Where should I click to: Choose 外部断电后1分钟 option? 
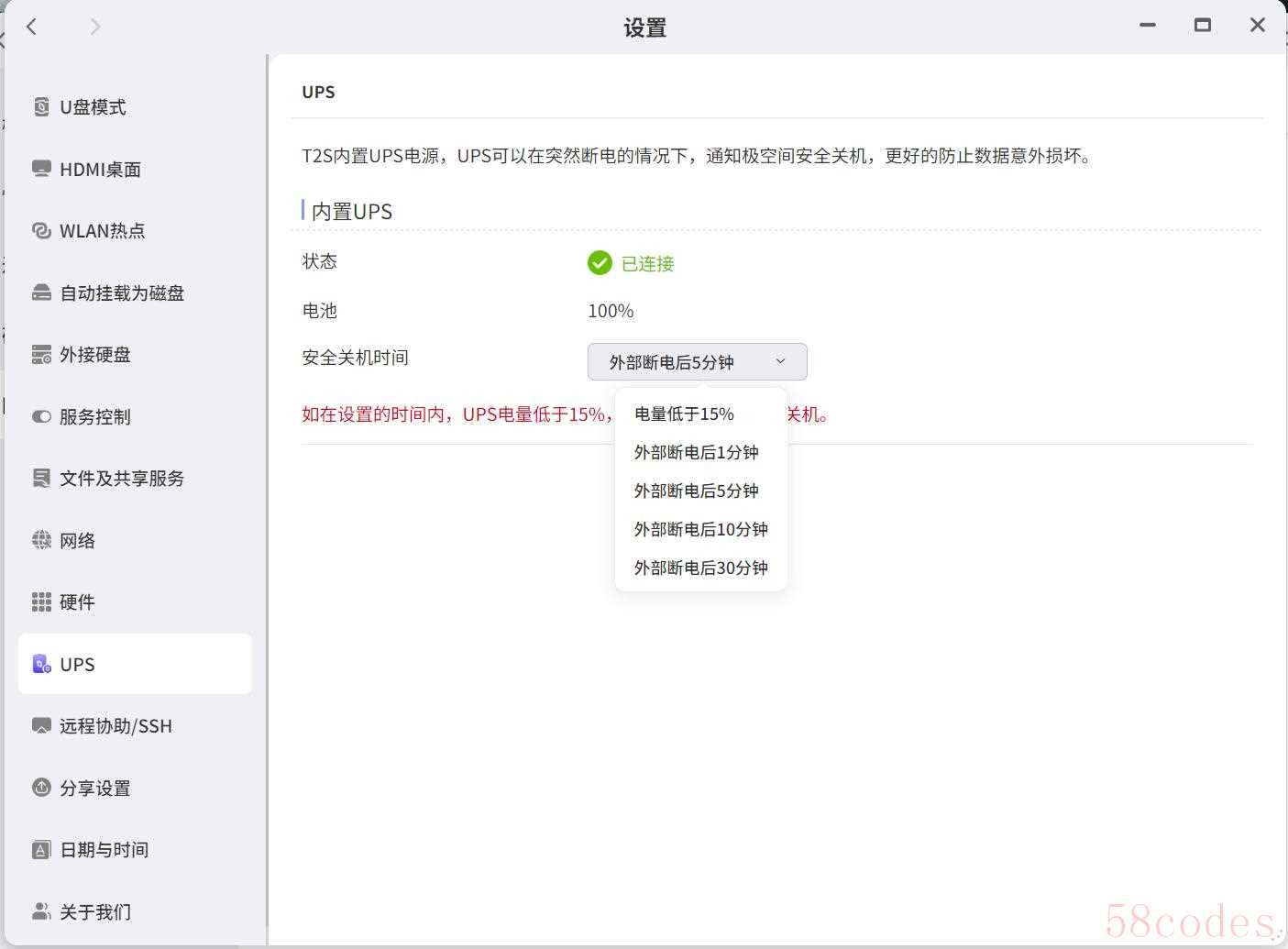(x=696, y=453)
